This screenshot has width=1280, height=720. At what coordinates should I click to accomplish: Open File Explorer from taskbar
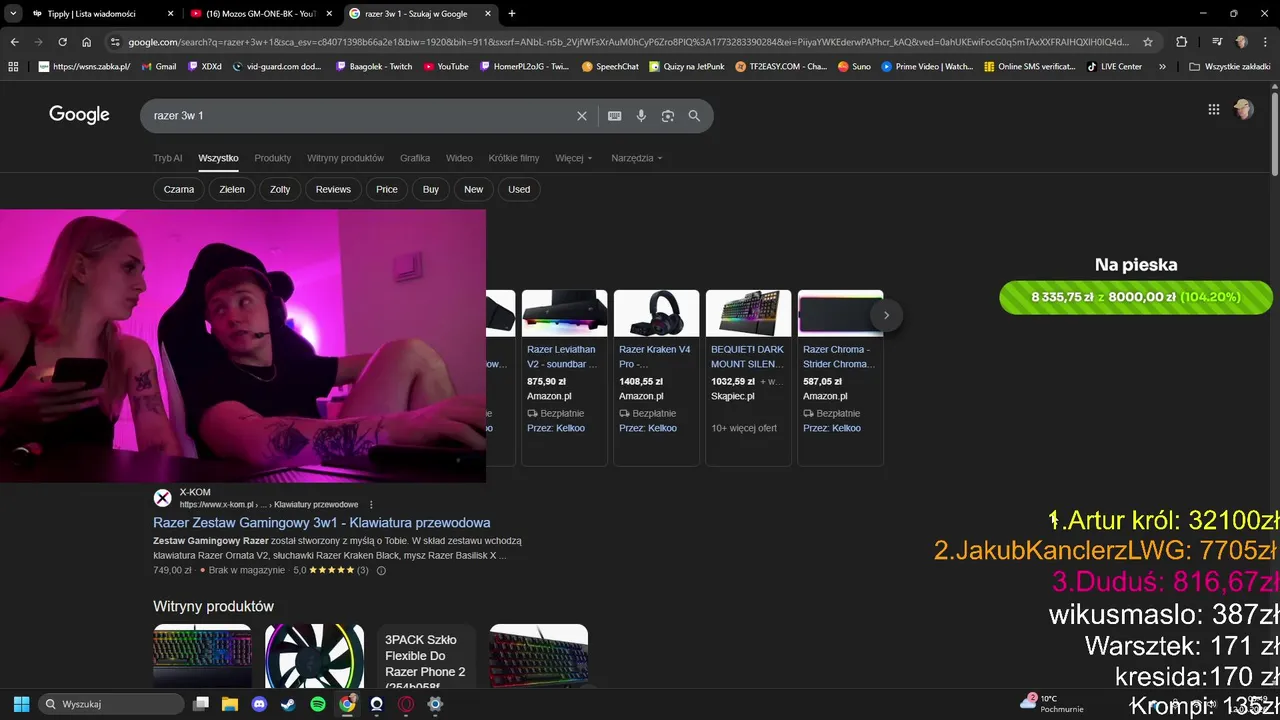click(x=230, y=704)
